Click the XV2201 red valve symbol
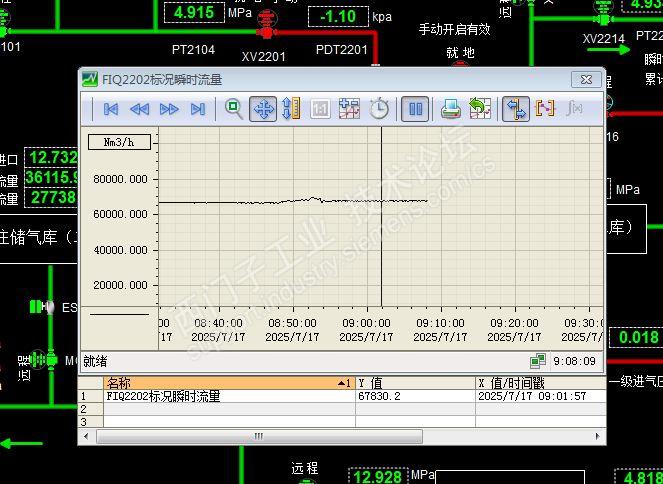The height and width of the screenshot is (484, 663). 266,25
